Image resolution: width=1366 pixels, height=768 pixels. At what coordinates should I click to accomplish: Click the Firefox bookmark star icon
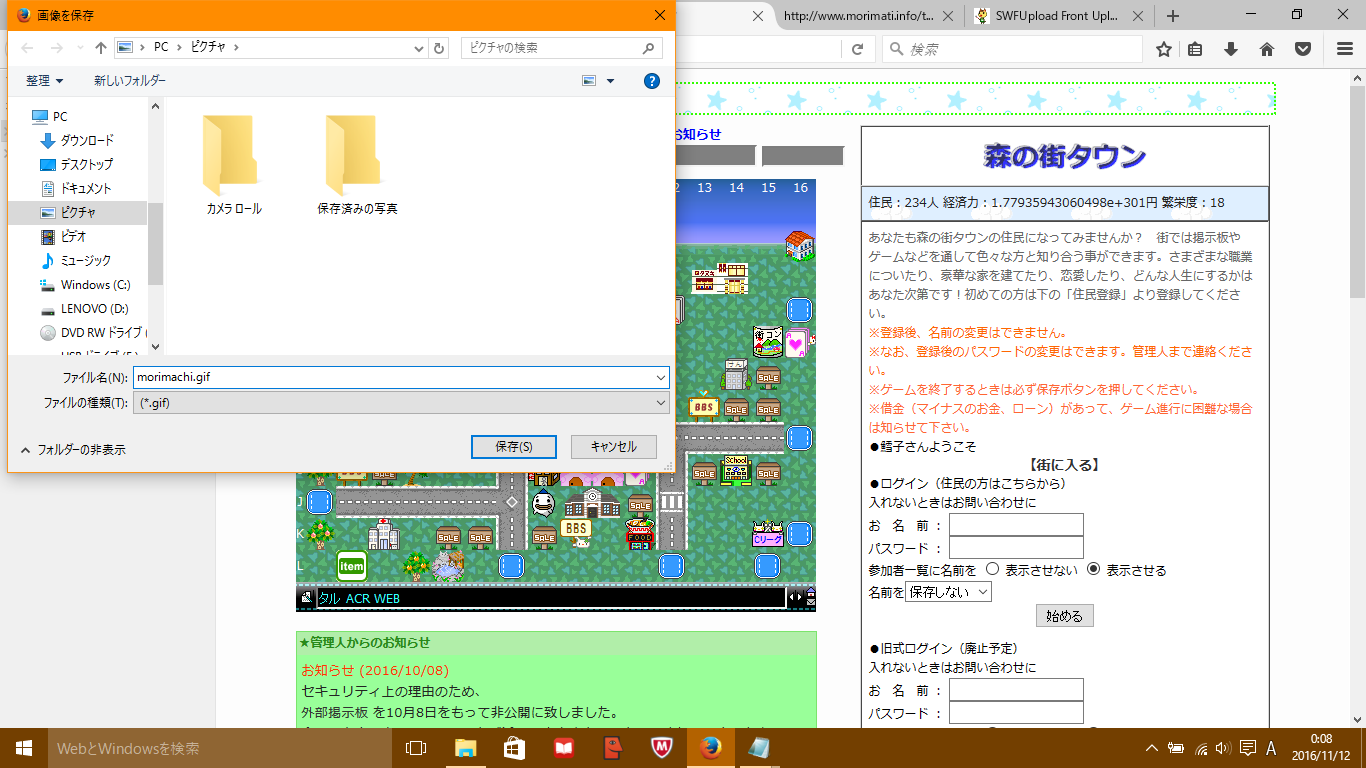click(x=1164, y=49)
